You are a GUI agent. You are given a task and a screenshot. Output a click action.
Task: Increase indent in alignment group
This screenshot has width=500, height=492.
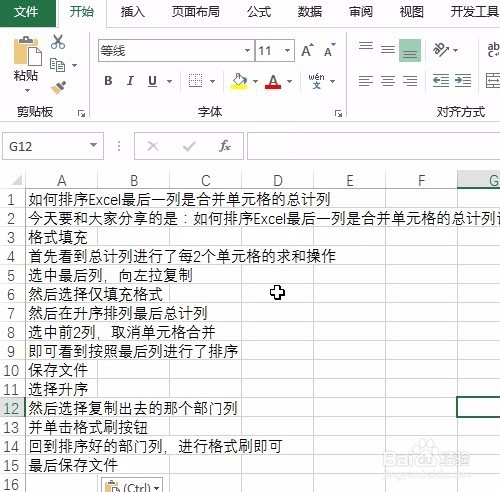pyautogui.click(x=463, y=81)
